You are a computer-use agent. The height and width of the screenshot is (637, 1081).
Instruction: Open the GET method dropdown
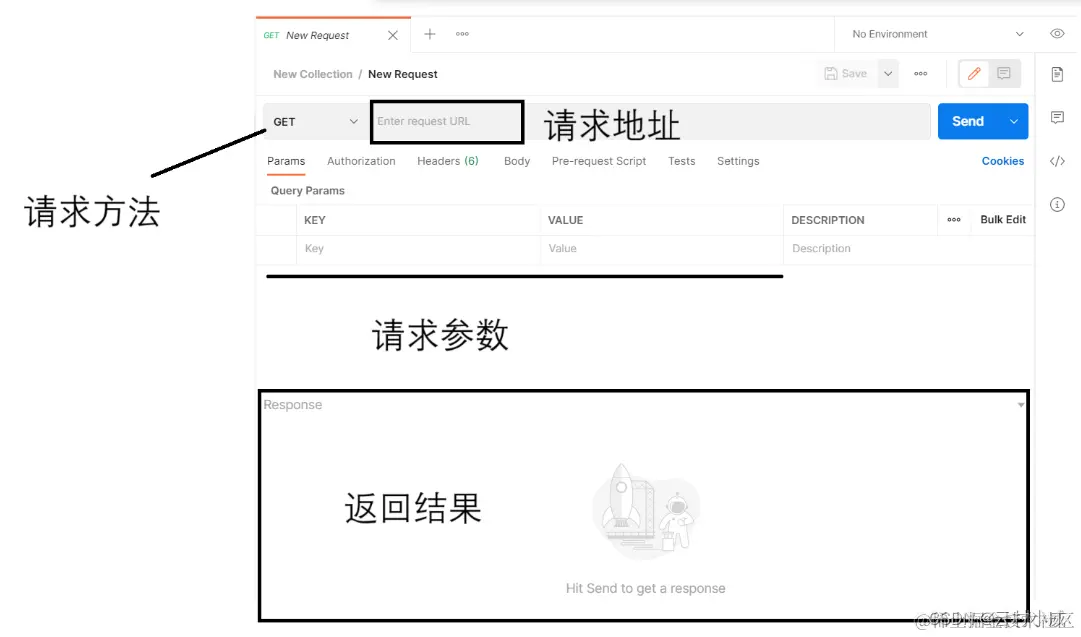click(316, 121)
